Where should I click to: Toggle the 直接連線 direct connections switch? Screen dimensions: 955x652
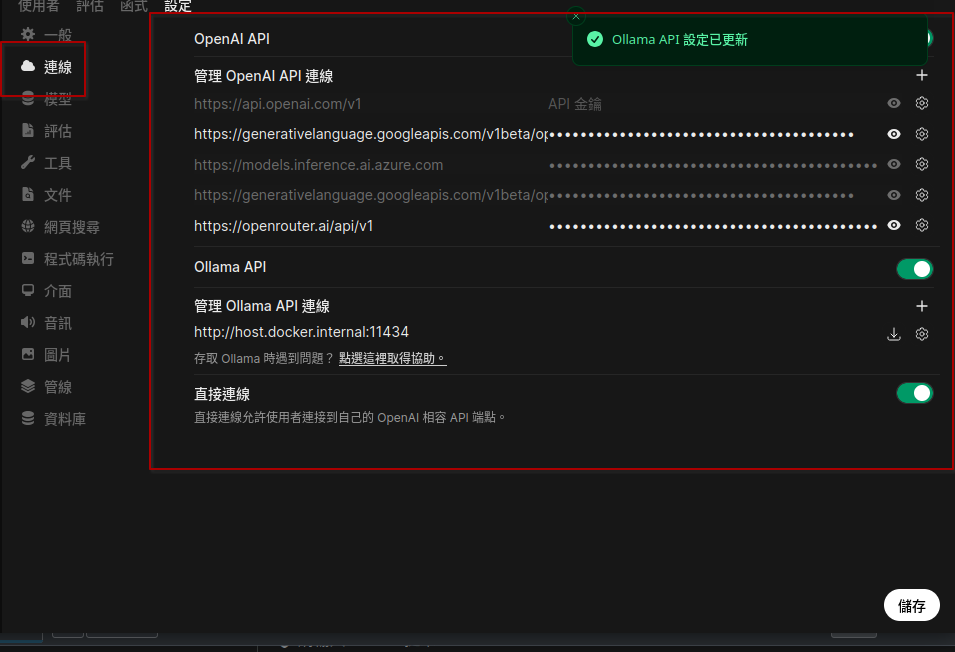914,393
